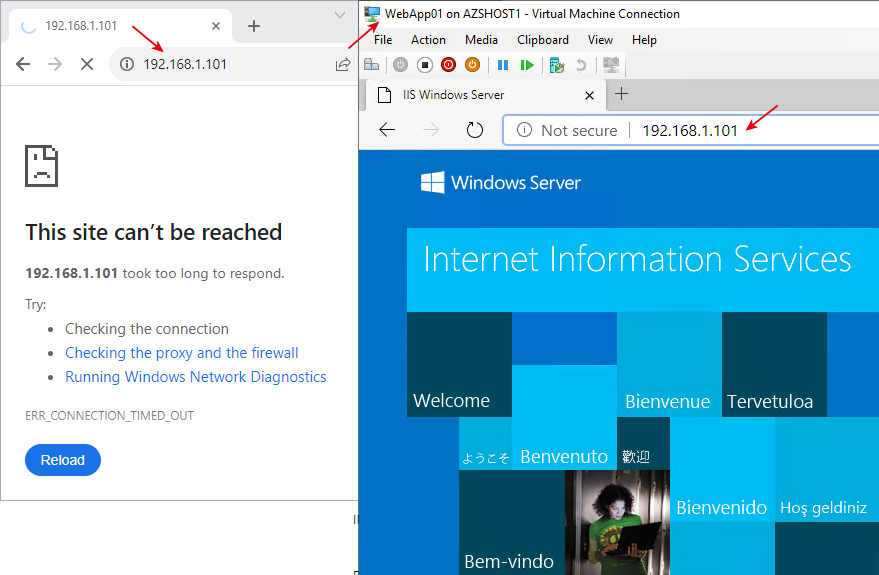Click Ctrl+Alt+Delete icon in VM toolbar
The height and width of the screenshot is (575, 879).
372,65
